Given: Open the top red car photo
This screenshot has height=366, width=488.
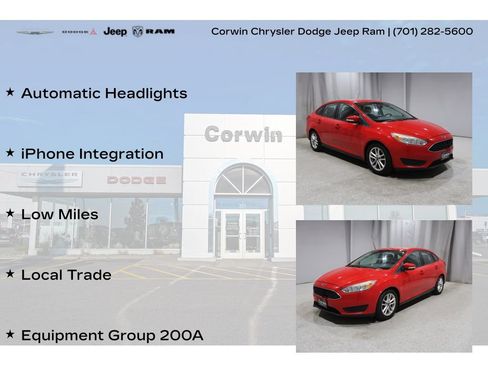Looking at the screenshot, I should (x=384, y=138).
